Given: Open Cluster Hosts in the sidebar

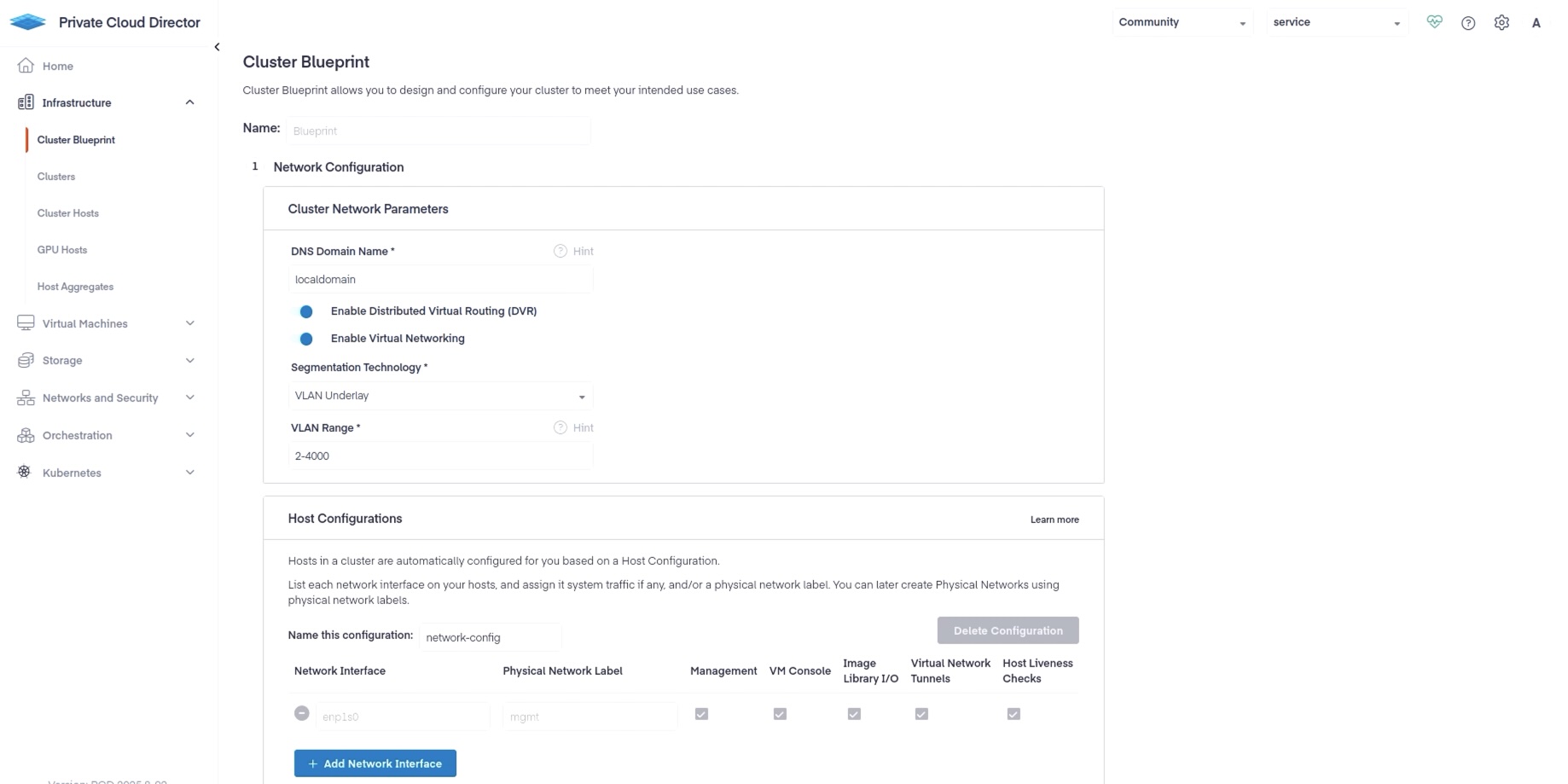Looking at the screenshot, I should click(68, 213).
